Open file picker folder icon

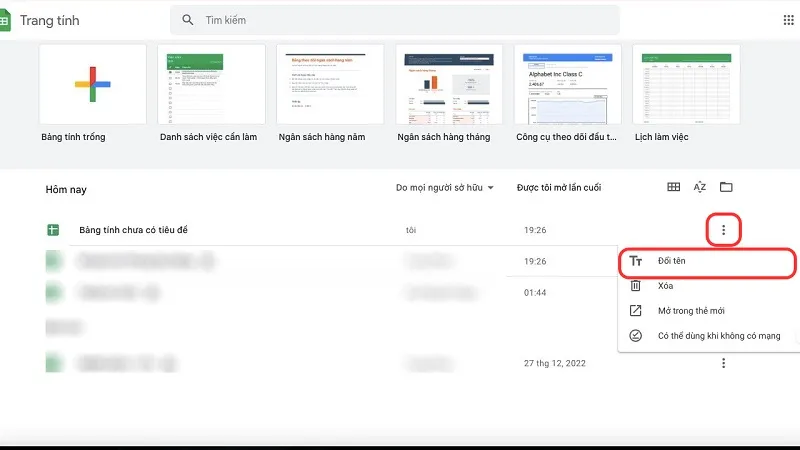click(x=726, y=187)
